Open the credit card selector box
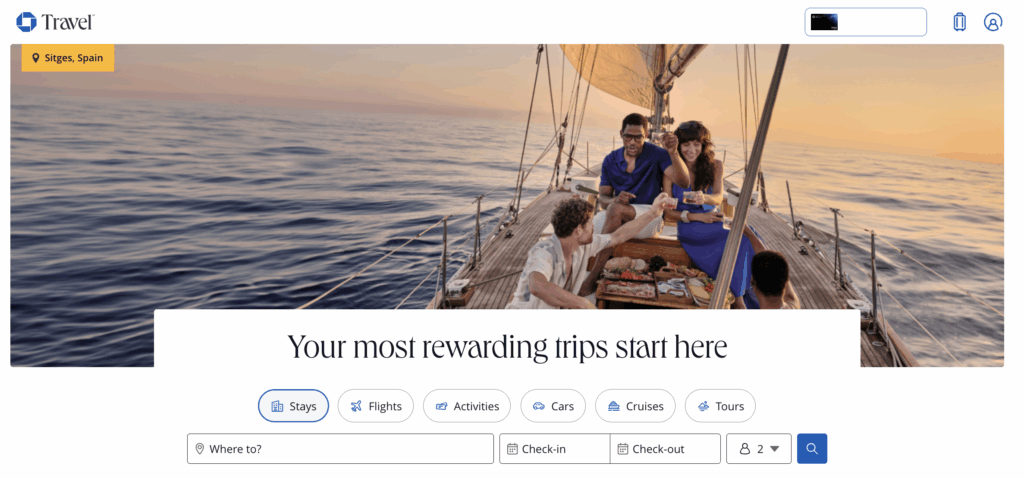This screenshot has height=478, width=1024. 865,22
